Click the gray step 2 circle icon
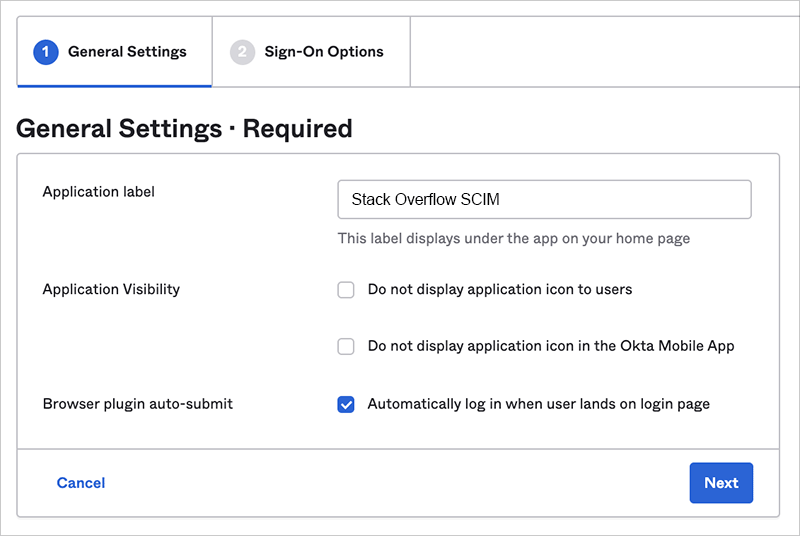This screenshot has height=536, width=800. click(x=243, y=52)
